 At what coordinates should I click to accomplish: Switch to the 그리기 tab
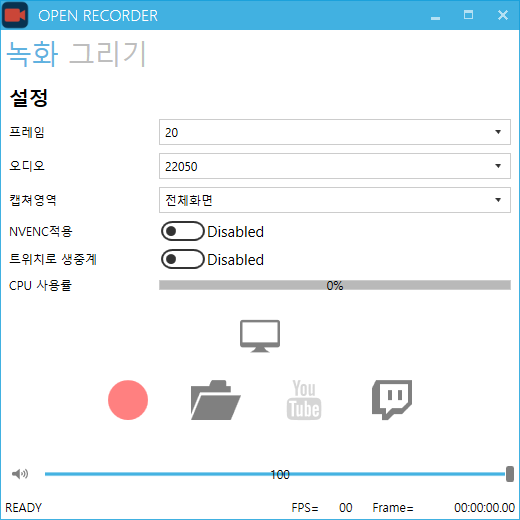[x=107, y=54]
